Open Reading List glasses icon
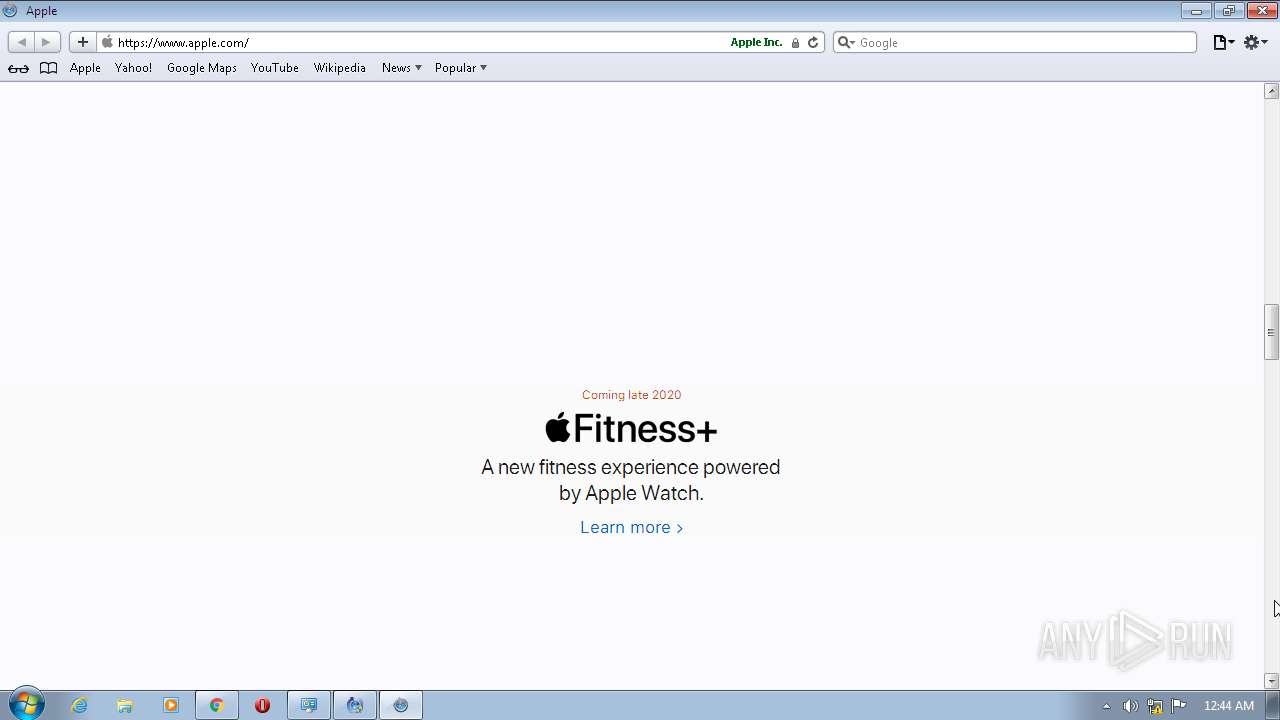This screenshot has height=720, width=1280. 18,68
